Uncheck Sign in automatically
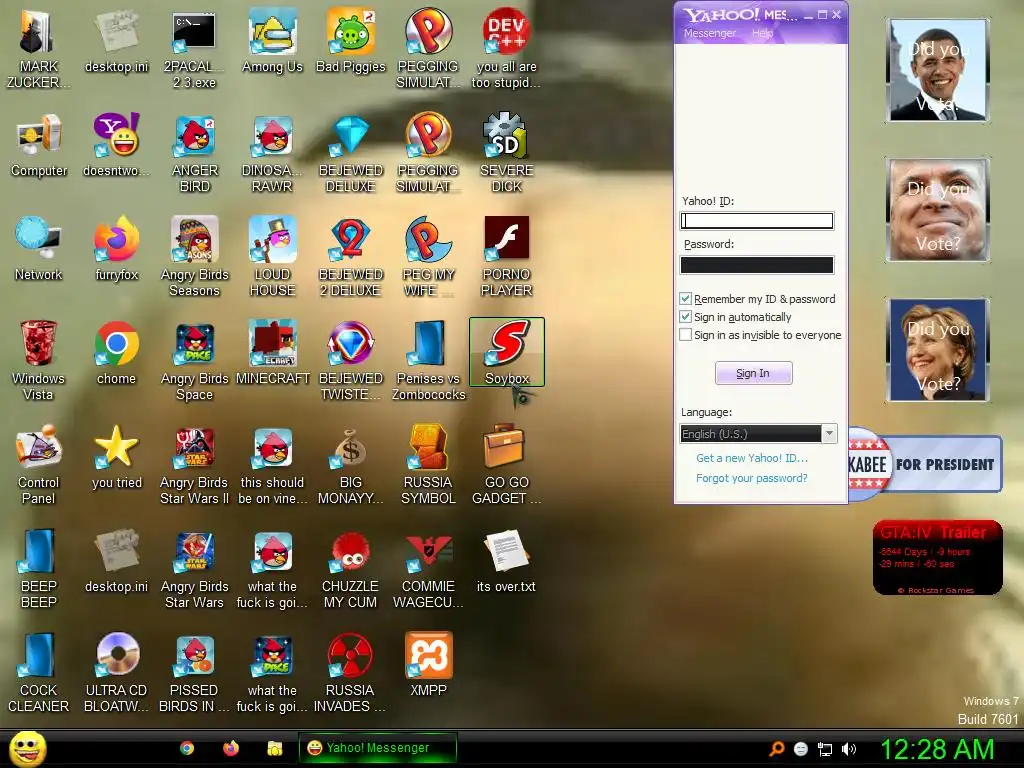Screen dimensions: 1024x768 tap(685, 317)
